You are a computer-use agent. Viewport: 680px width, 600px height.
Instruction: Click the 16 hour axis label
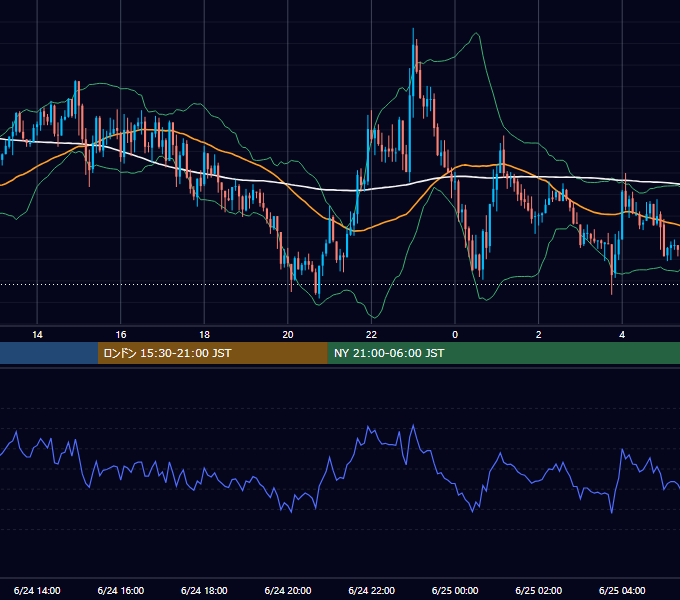point(121,335)
